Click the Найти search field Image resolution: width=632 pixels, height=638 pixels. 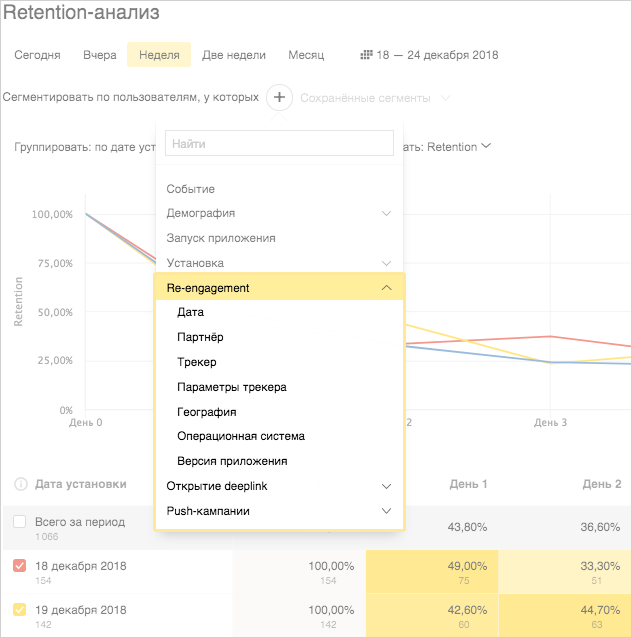[x=279, y=144]
